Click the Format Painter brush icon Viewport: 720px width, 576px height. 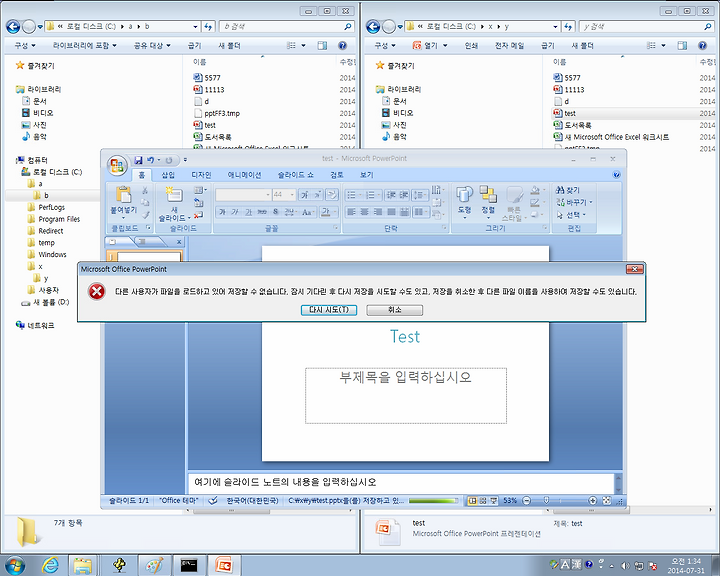(146, 215)
